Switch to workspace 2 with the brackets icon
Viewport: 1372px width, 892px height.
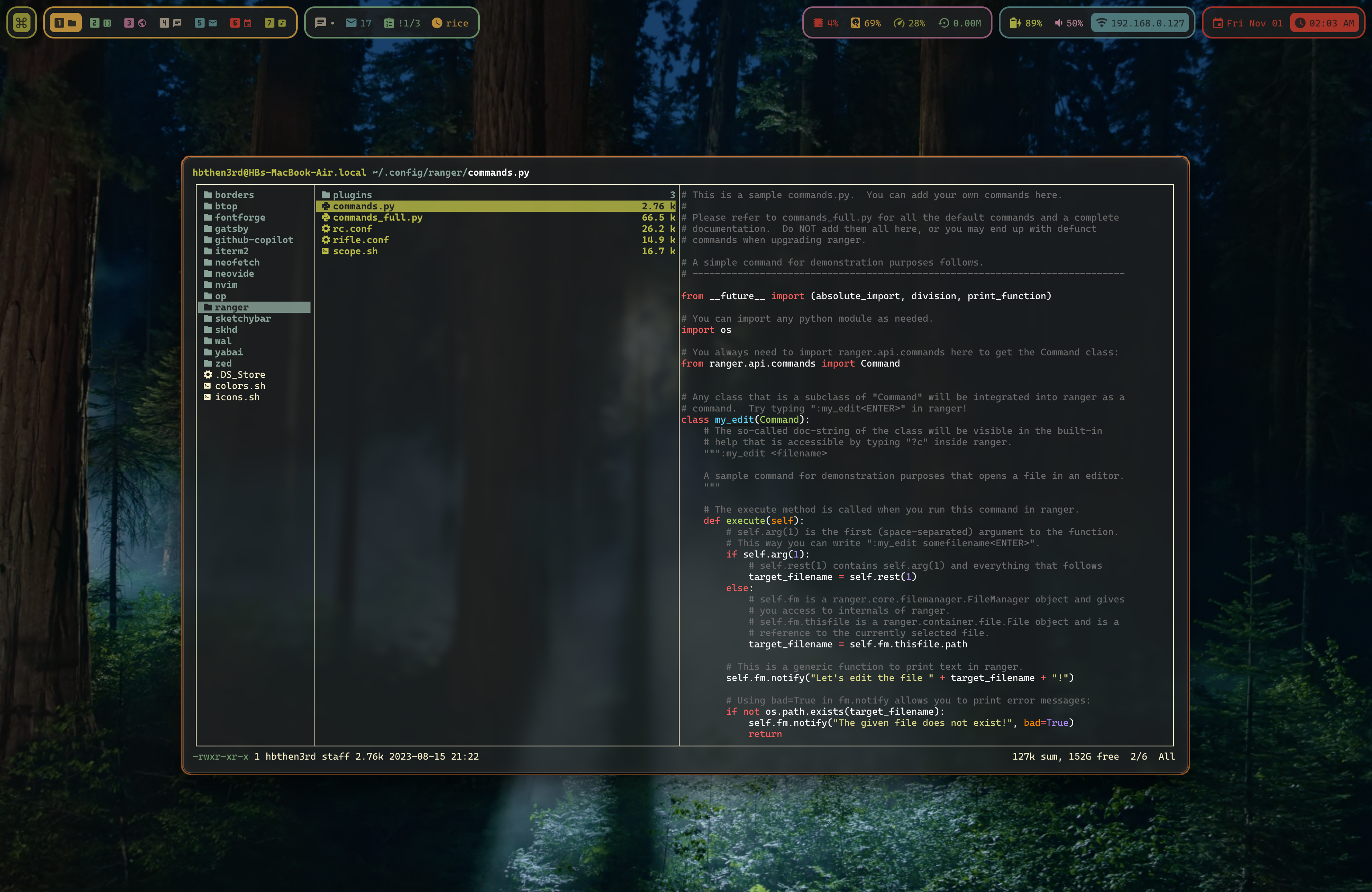(x=100, y=23)
